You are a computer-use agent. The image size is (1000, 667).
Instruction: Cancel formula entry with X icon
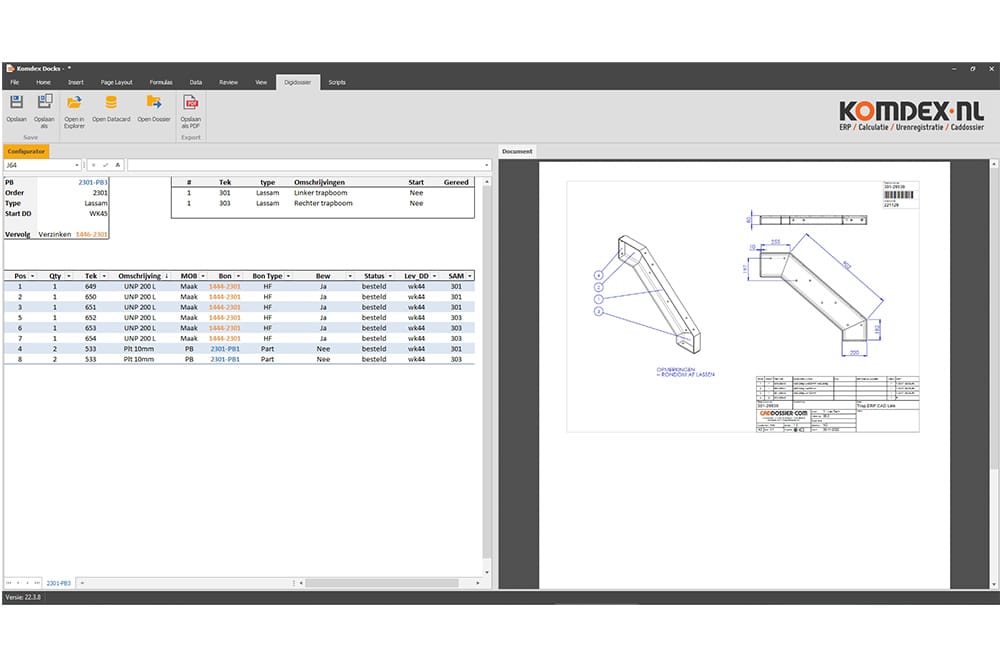pos(93,165)
